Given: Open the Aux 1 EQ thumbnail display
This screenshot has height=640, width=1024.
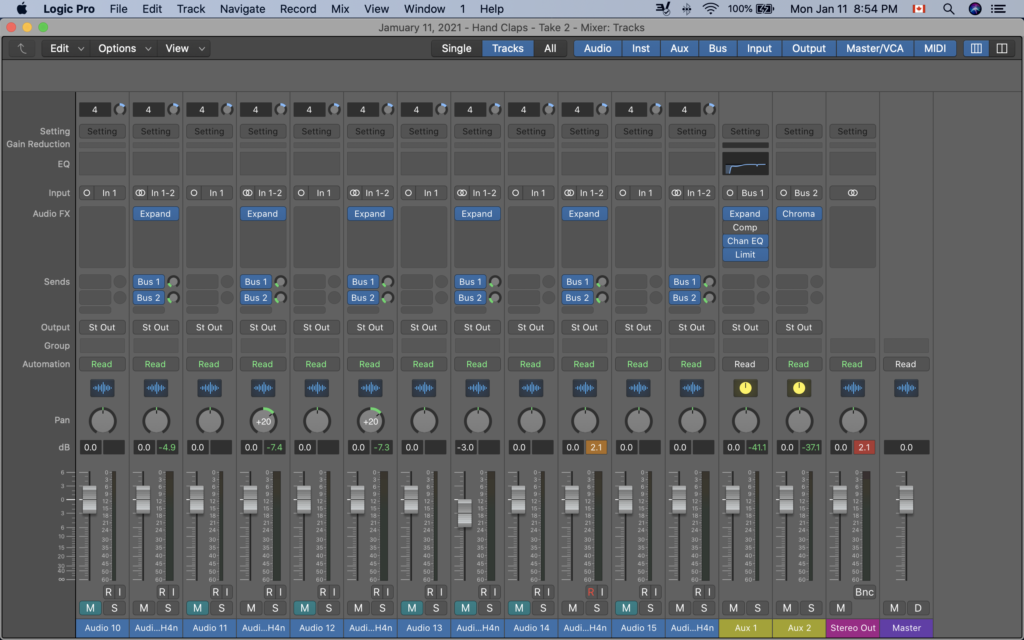Looking at the screenshot, I should (745, 164).
